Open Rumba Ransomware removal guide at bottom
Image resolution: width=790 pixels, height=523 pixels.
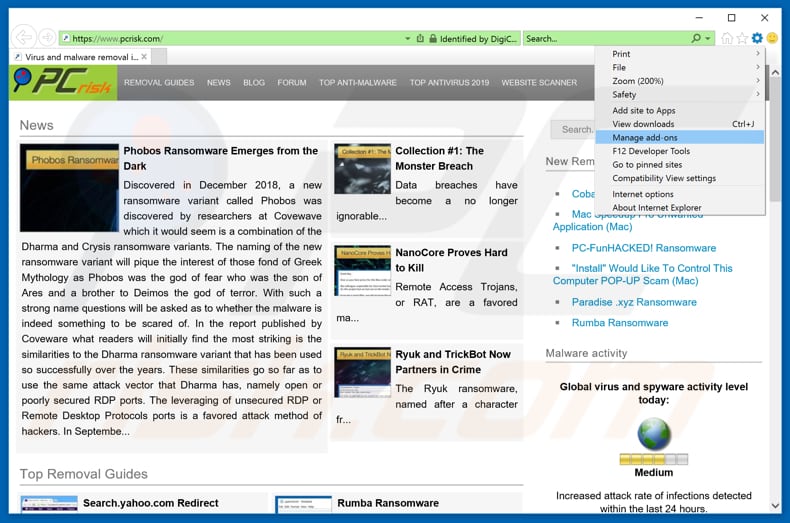click(x=388, y=503)
